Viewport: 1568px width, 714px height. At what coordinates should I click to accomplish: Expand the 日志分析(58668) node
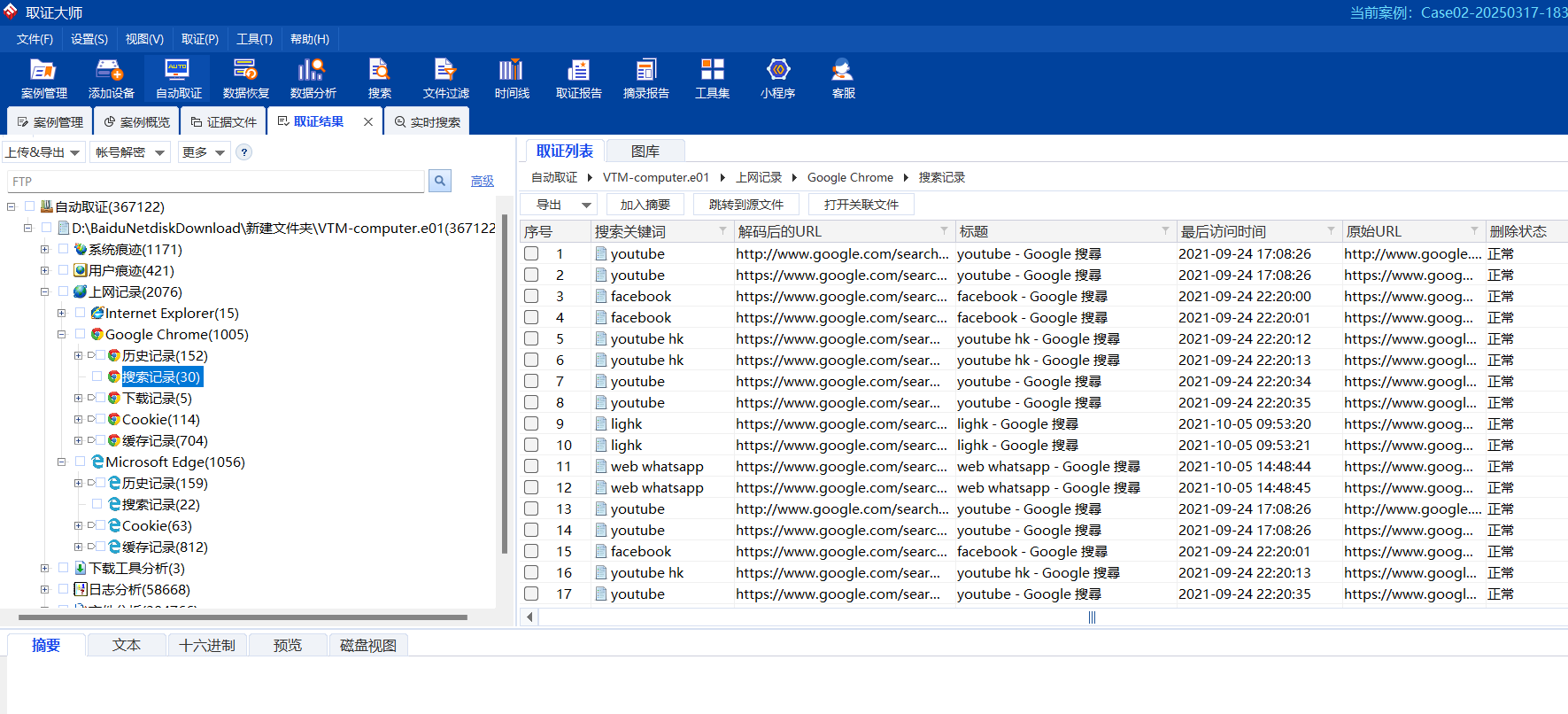pyautogui.click(x=44, y=590)
